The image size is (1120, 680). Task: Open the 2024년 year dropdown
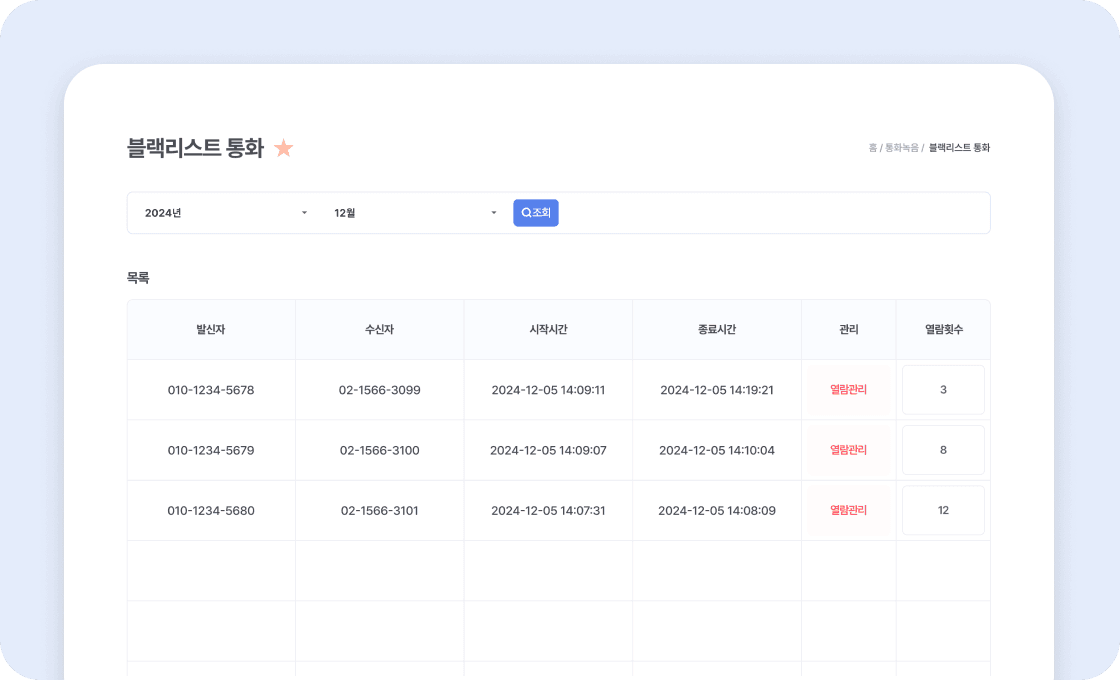pyautogui.click(x=226, y=213)
